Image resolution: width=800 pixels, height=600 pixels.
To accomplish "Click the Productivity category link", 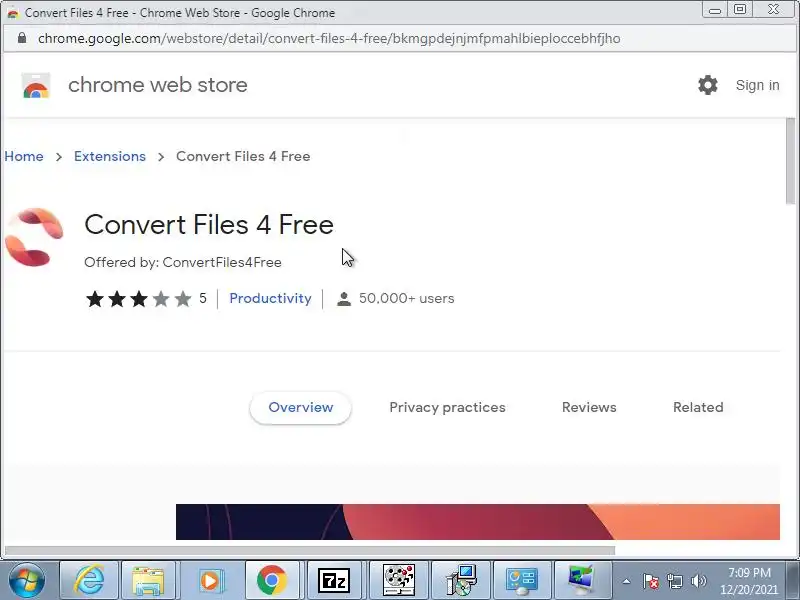I will tap(270, 298).
